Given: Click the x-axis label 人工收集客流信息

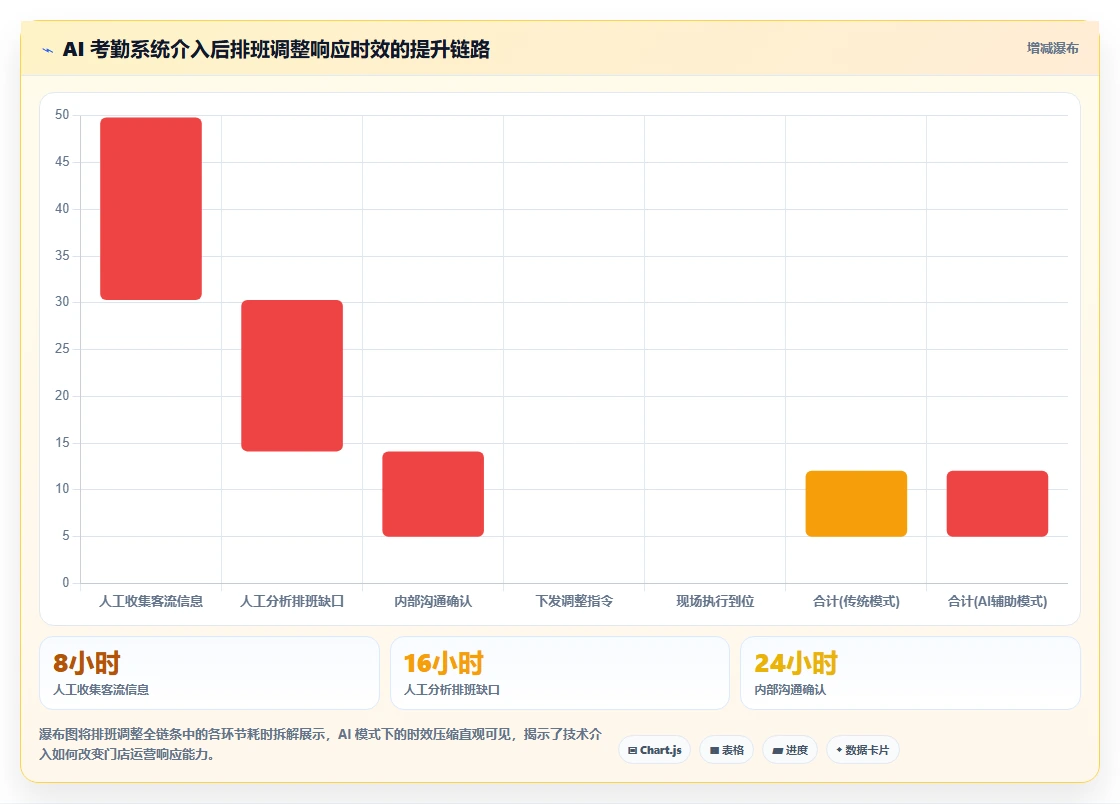Looking at the screenshot, I should (x=151, y=601).
